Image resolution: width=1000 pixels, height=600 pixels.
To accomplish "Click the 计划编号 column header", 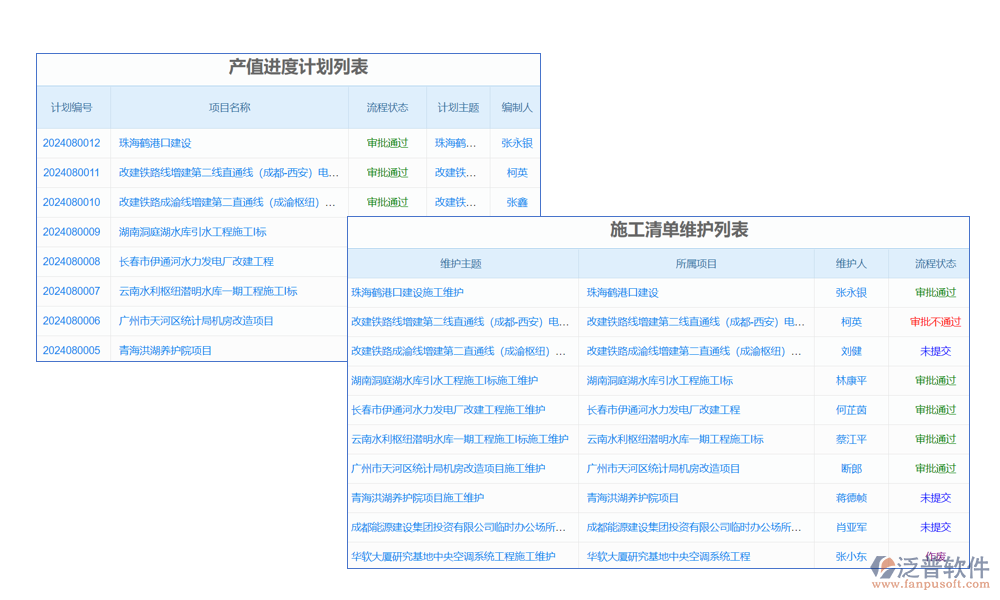I will click(72, 107).
